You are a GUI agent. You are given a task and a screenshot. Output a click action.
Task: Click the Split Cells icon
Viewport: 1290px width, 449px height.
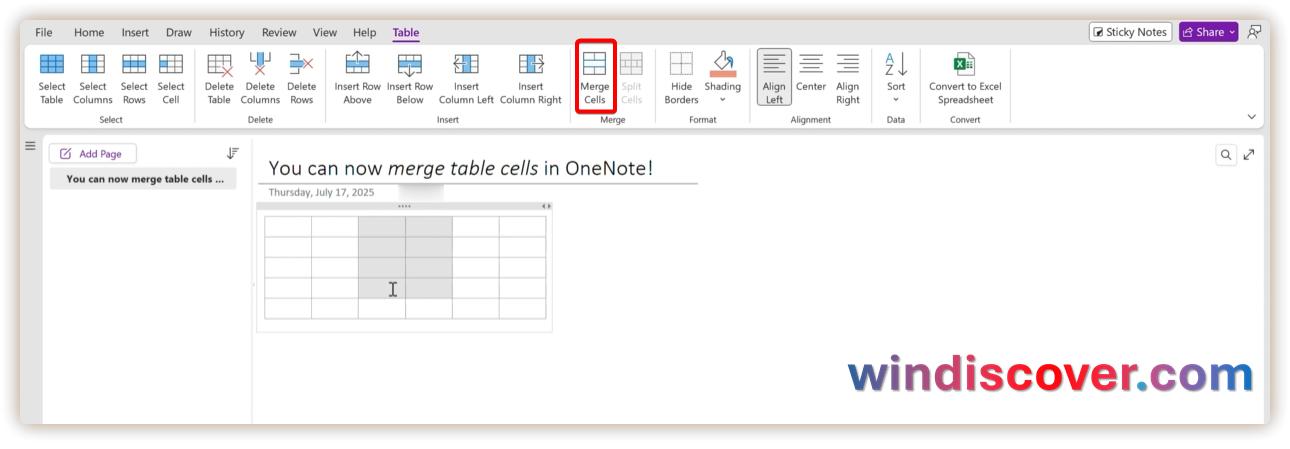coord(631,64)
